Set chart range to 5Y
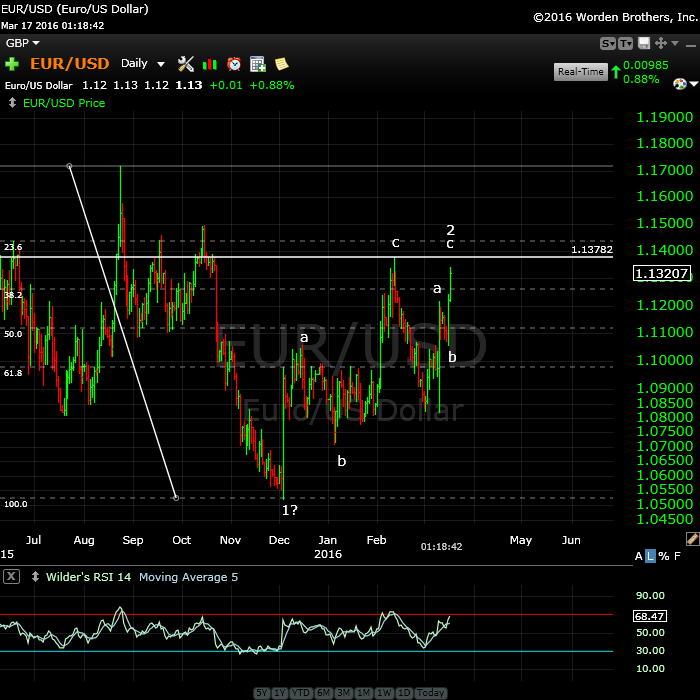 pyautogui.click(x=262, y=692)
